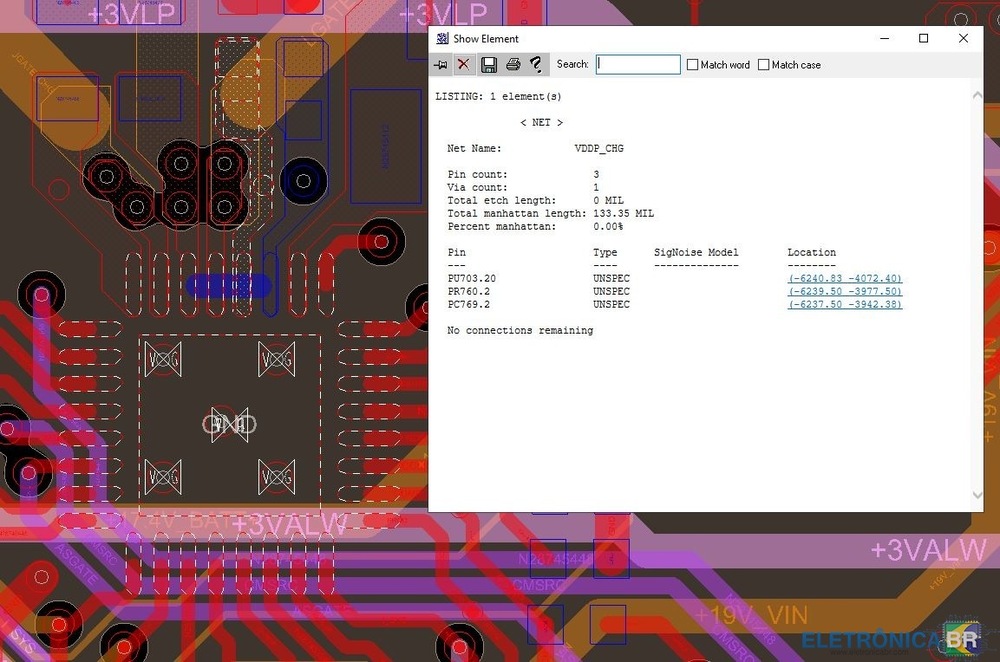Save the listing with the floppy disk icon
The height and width of the screenshot is (662, 1000).
click(489, 65)
